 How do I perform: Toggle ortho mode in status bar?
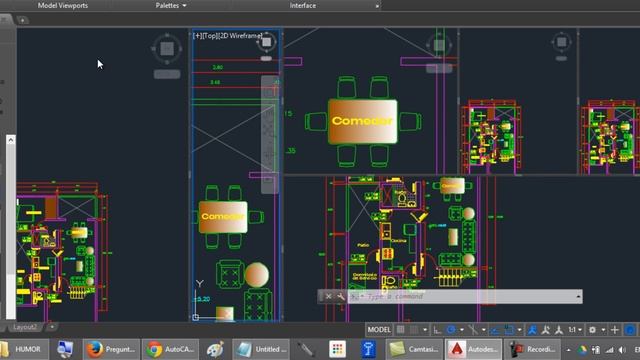(437, 330)
